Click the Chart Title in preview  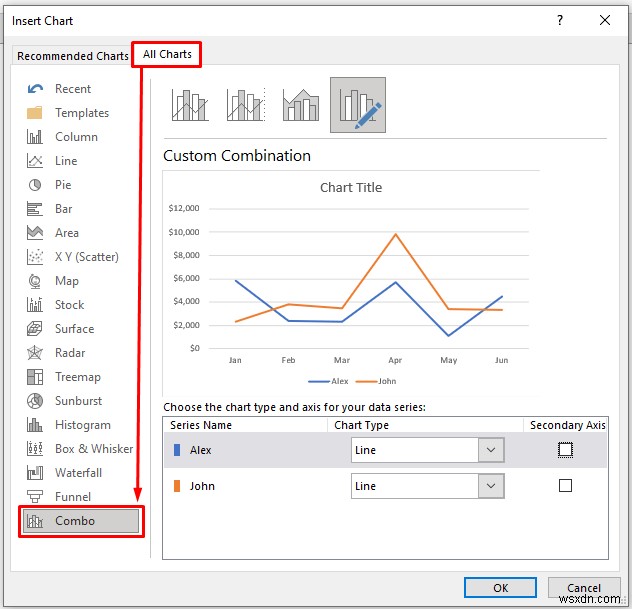pos(351,187)
